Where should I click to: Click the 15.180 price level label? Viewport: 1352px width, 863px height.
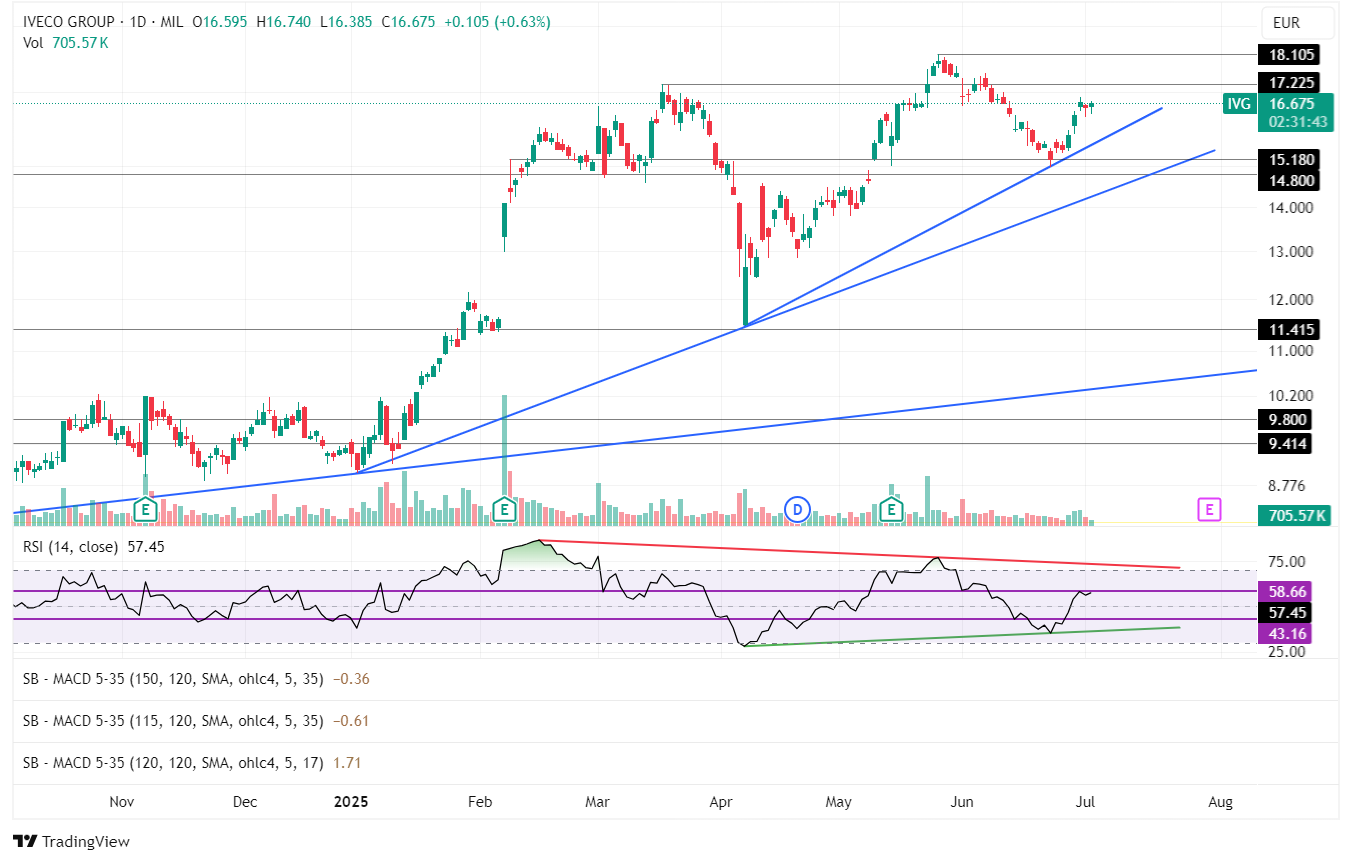[1290, 159]
